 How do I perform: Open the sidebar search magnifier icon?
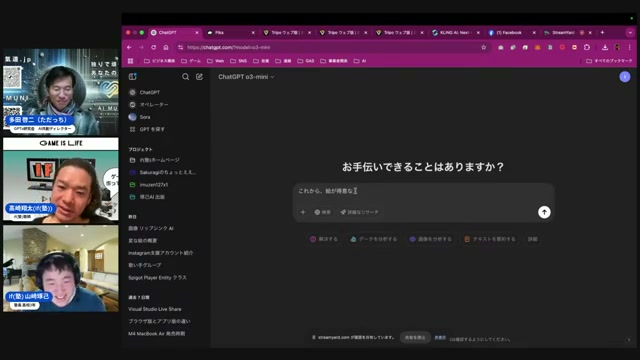[x=185, y=77]
